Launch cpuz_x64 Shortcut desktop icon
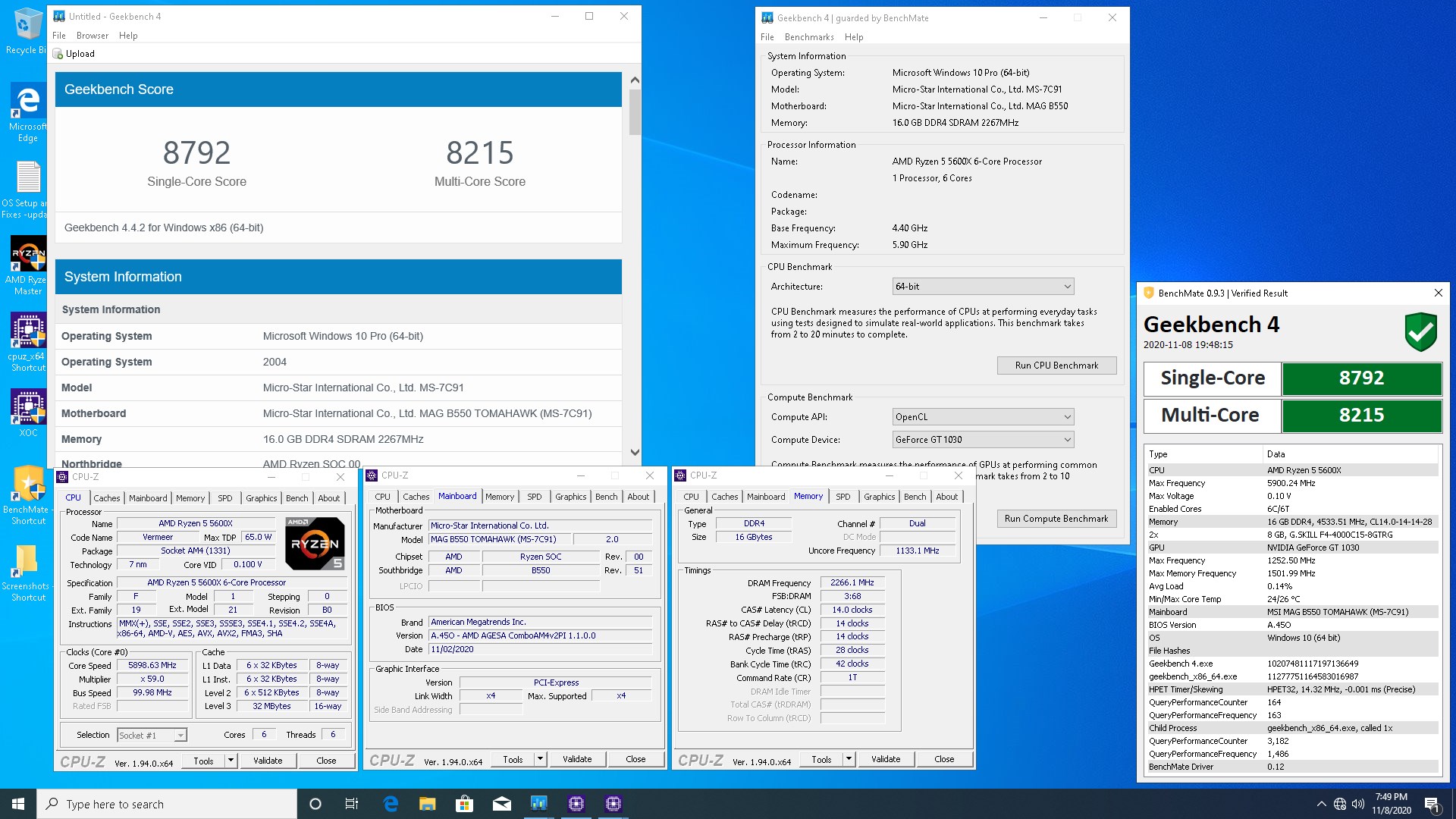Image resolution: width=1456 pixels, height=819 pixels. [x=27, y=342]
